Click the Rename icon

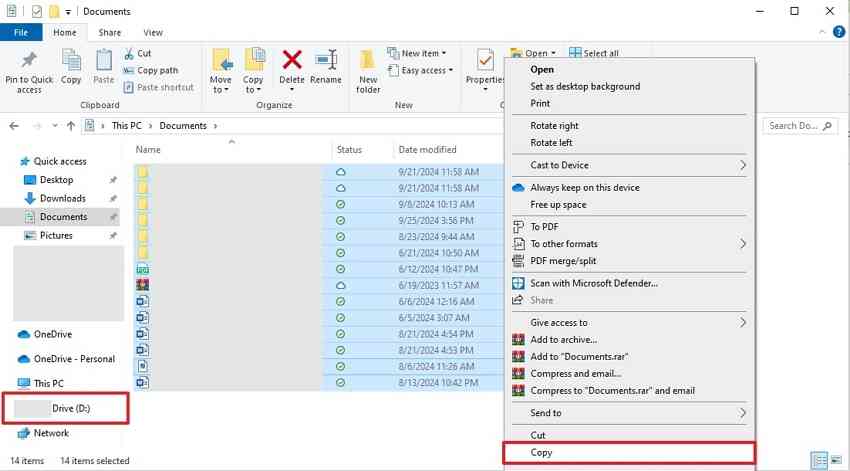click(x=326, y=60)
